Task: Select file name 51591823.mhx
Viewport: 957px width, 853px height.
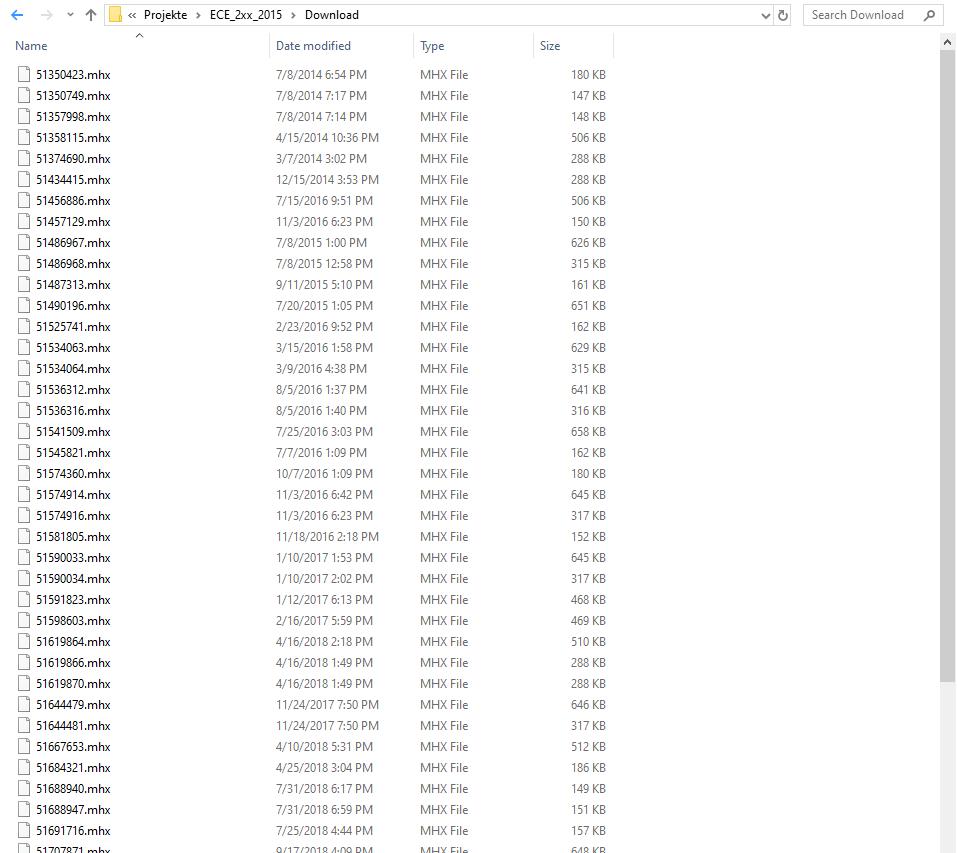Action: pos(73,600)
